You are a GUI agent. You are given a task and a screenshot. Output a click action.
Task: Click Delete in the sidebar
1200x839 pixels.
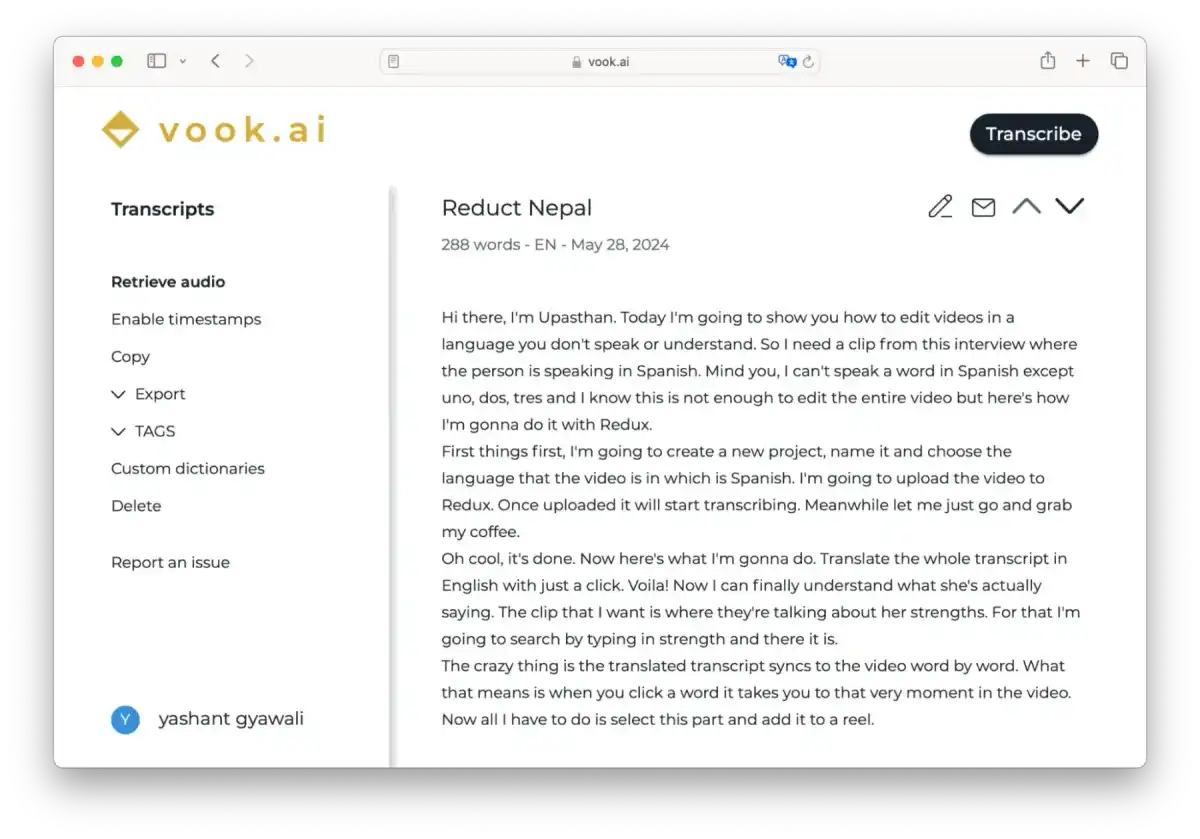point(136,506)
